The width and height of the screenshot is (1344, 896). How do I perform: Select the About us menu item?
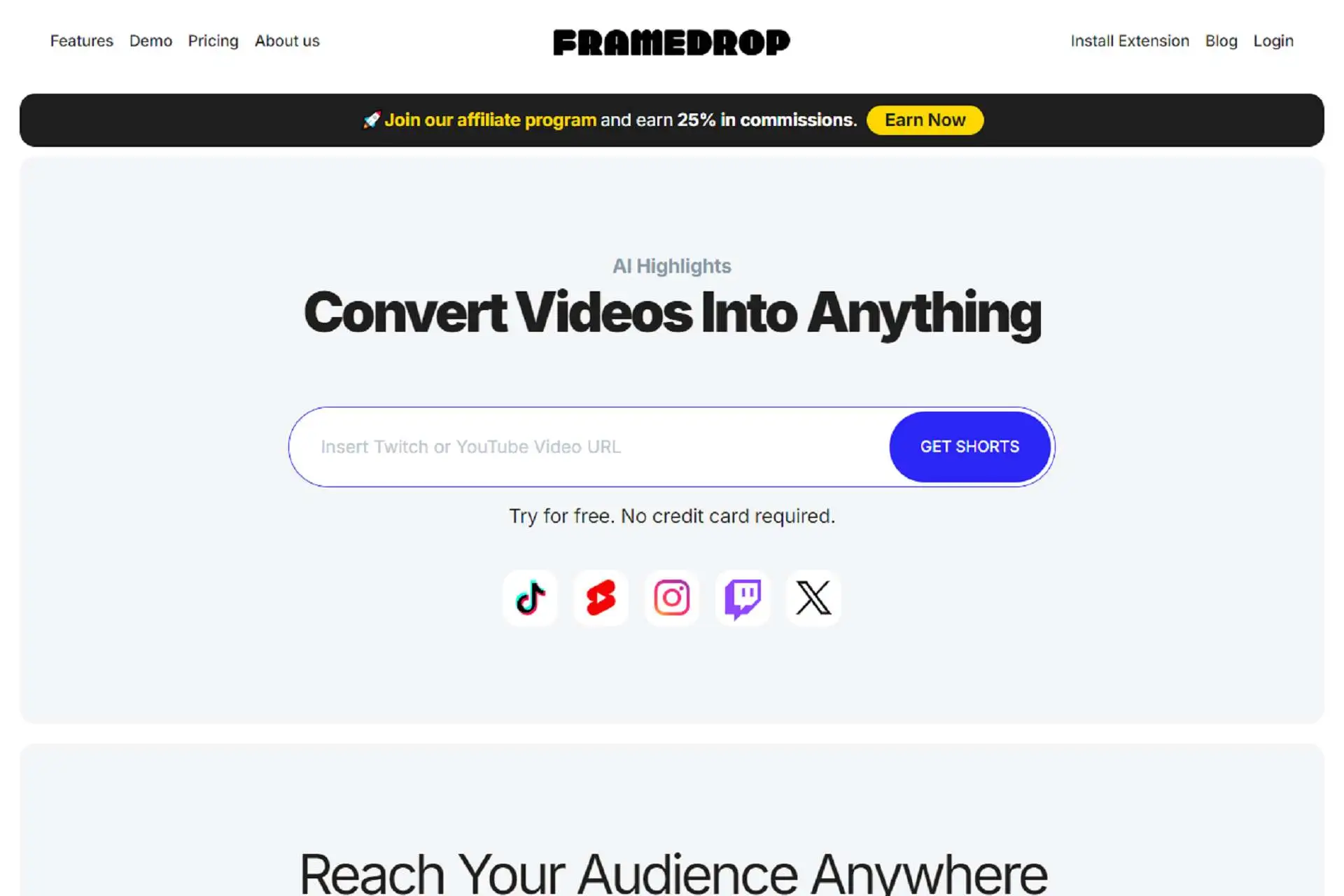point(287,40)
